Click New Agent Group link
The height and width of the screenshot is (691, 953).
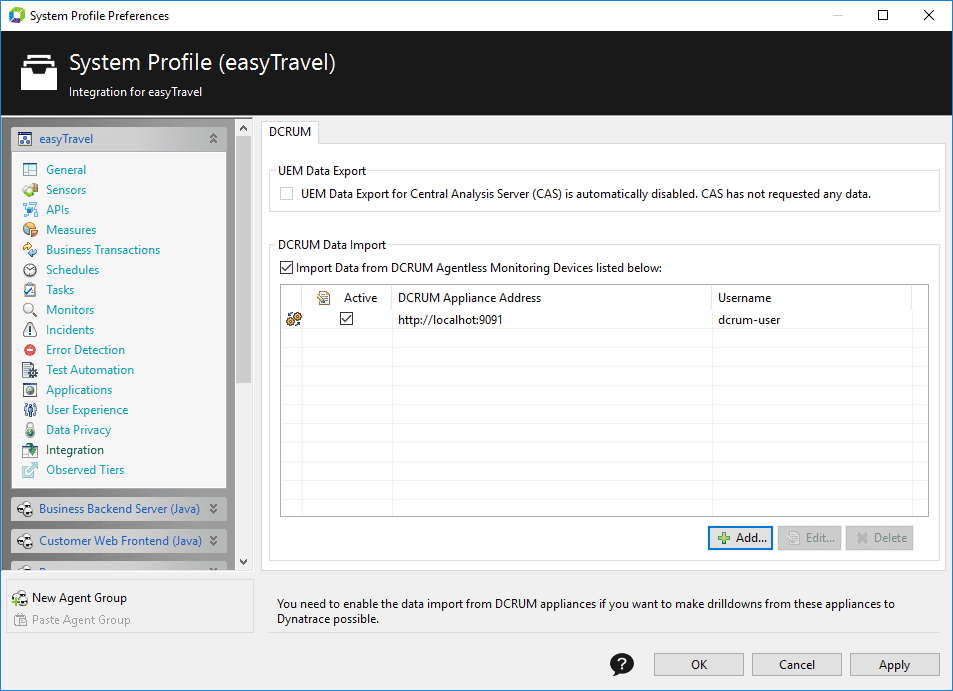click(x=79, y=598)
